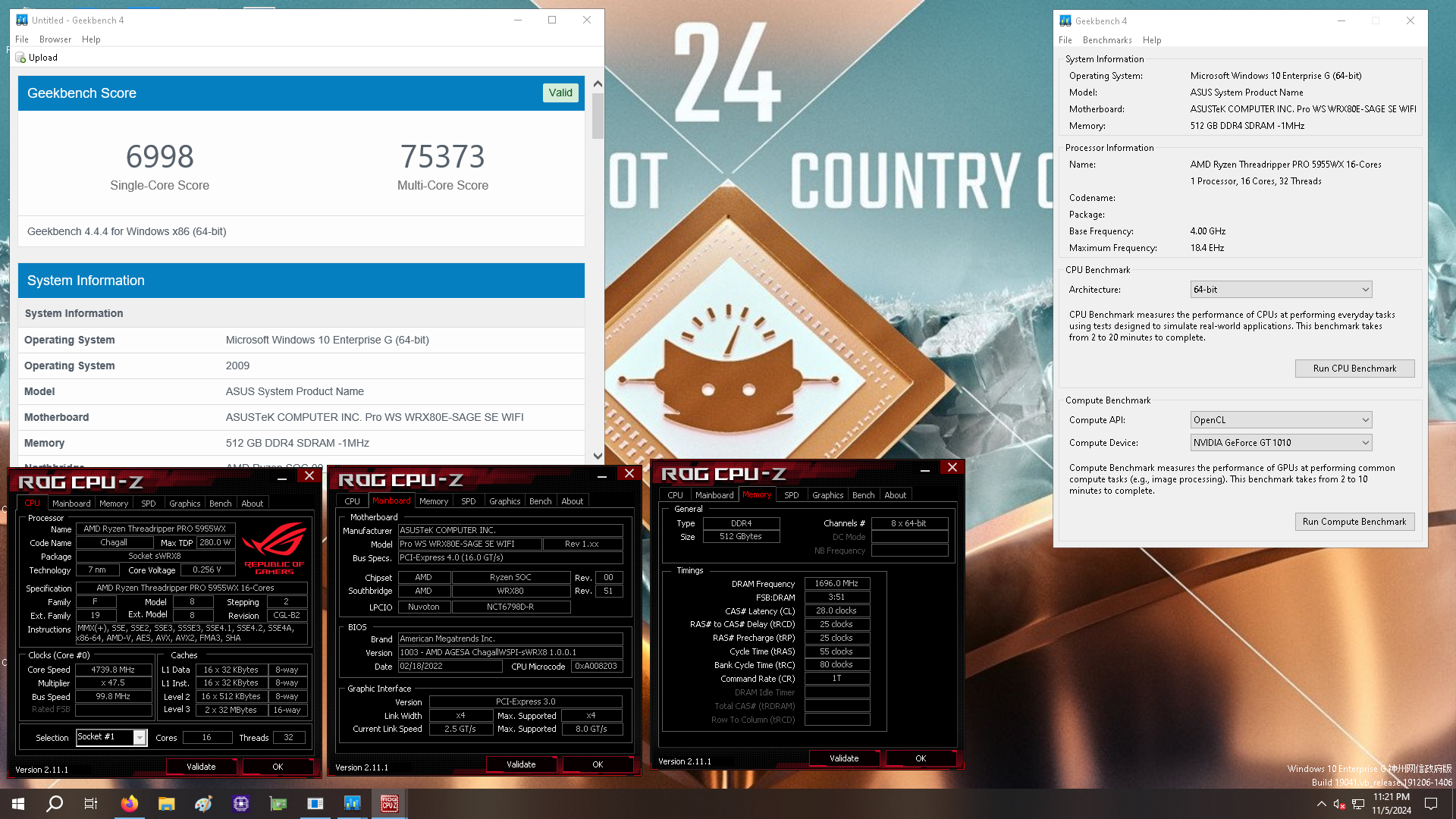Open the Windows Start menu
This screenshot has width=1456, height=819.
pyautogui.click(x=18, y=804)
